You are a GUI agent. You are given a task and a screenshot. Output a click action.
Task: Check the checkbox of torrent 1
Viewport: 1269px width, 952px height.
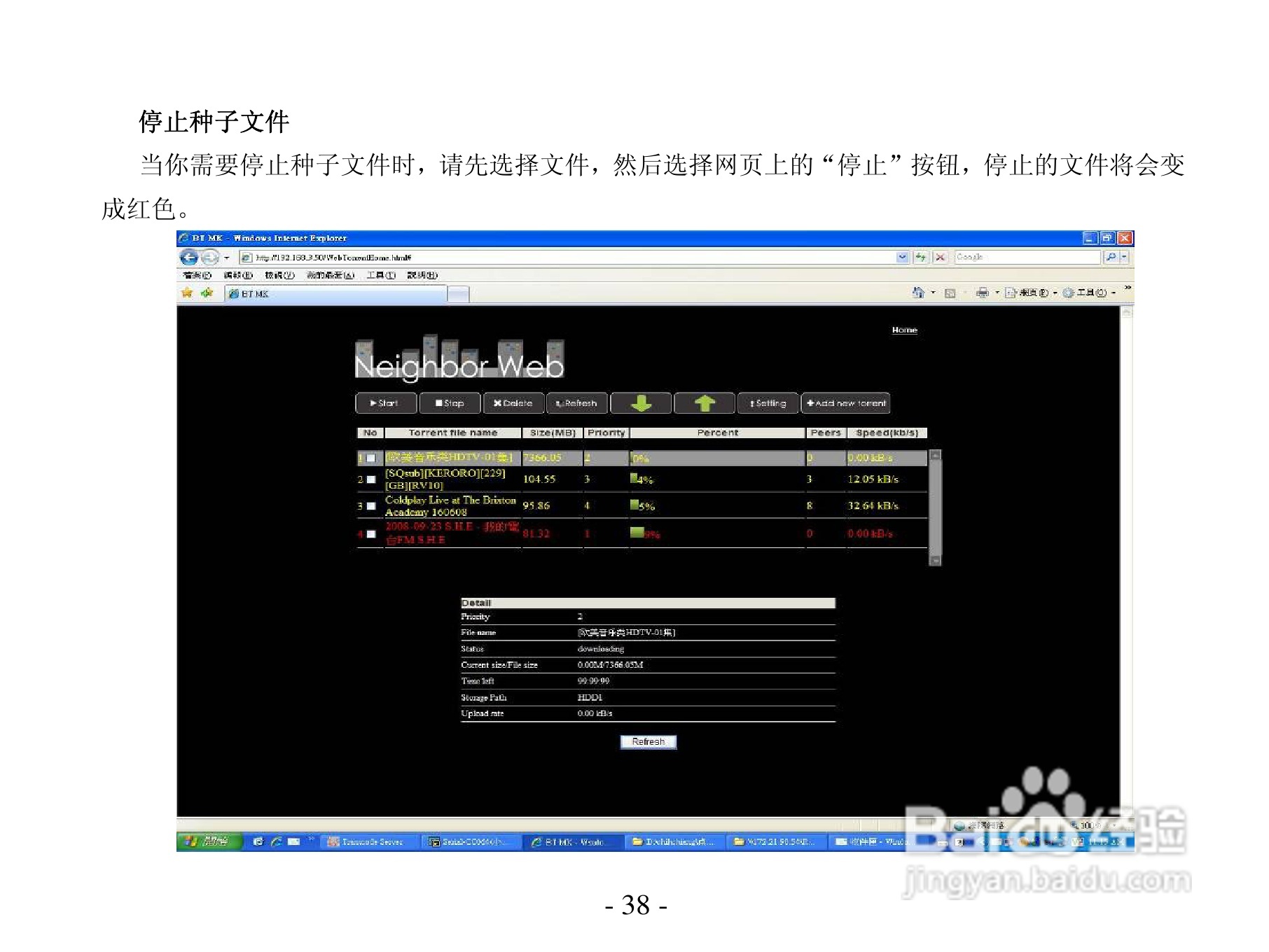pos(371,456)
